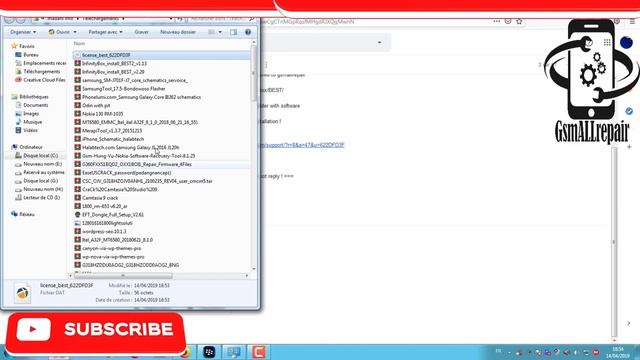Screen dimensions: 640x360
Task: Select Camtasia 9 crack file icon
Action: pyautogui.click(x=78, y=198)
